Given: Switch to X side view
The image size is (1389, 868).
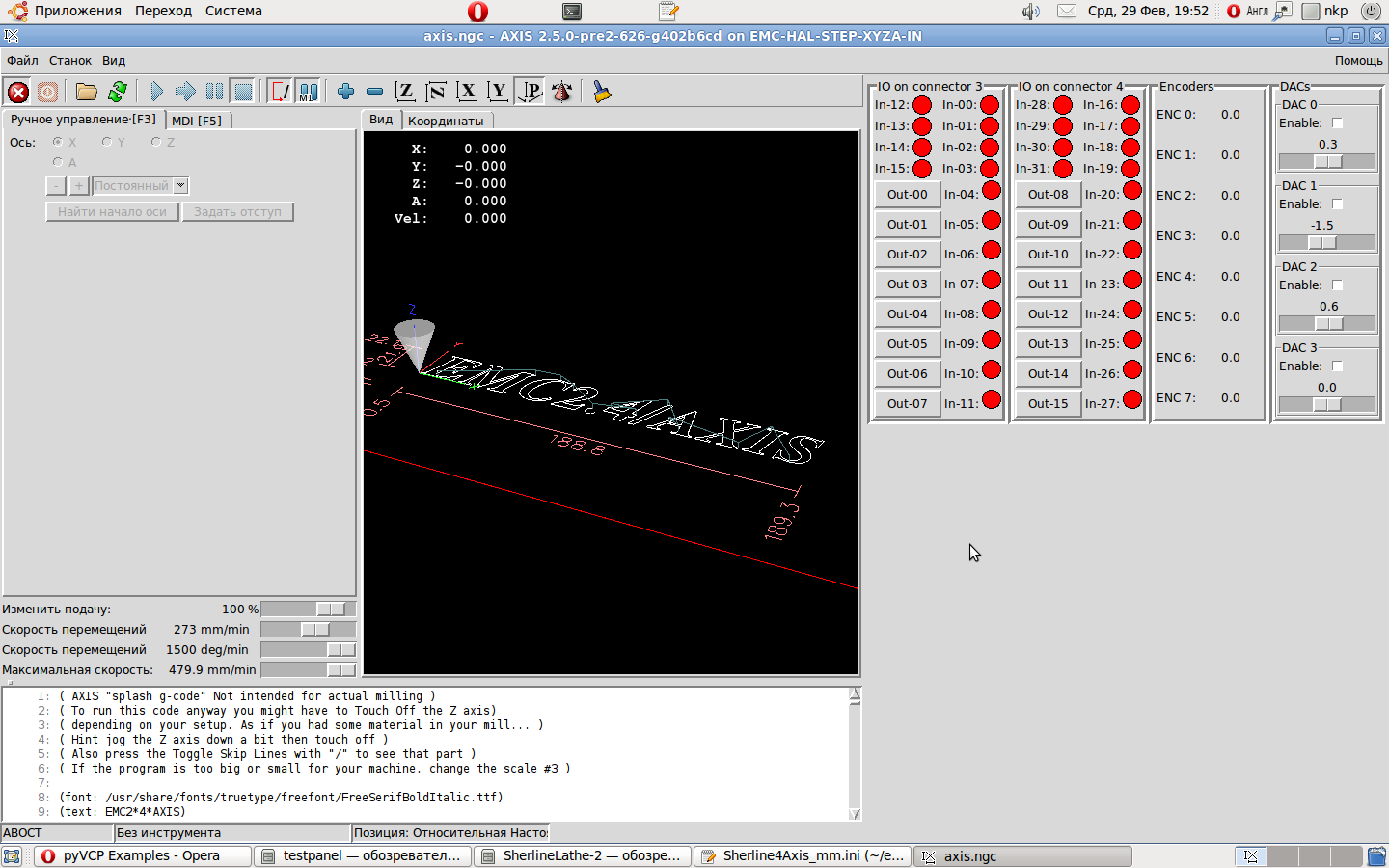Looking at the screenshot, I should [x=467, y=92].
